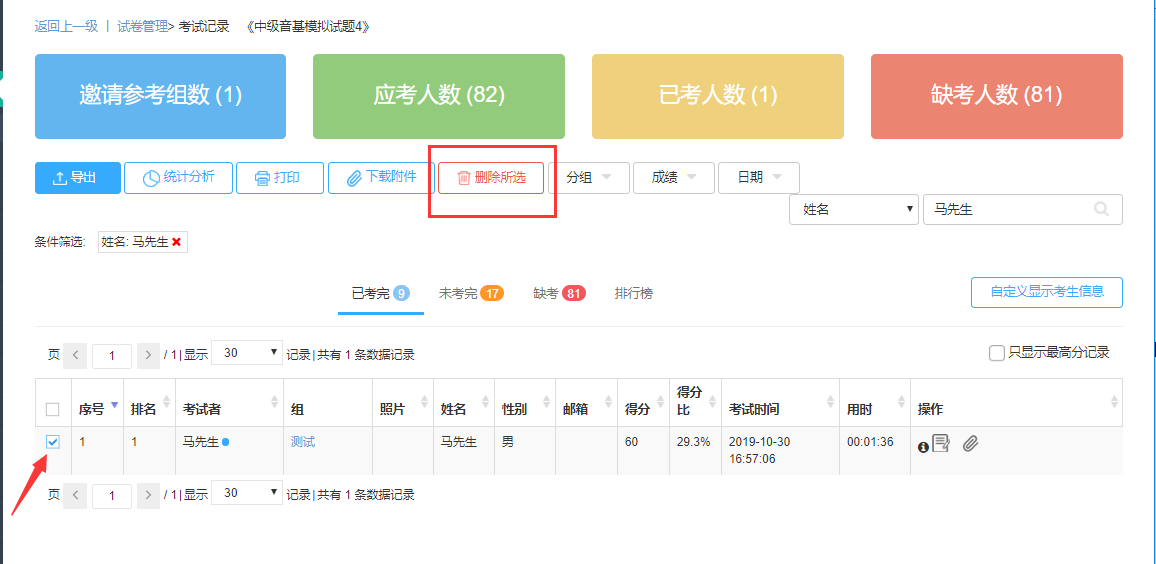Expand the 分组 dropdown
Screen dimensions: 1156x564
tap(588, 178)
